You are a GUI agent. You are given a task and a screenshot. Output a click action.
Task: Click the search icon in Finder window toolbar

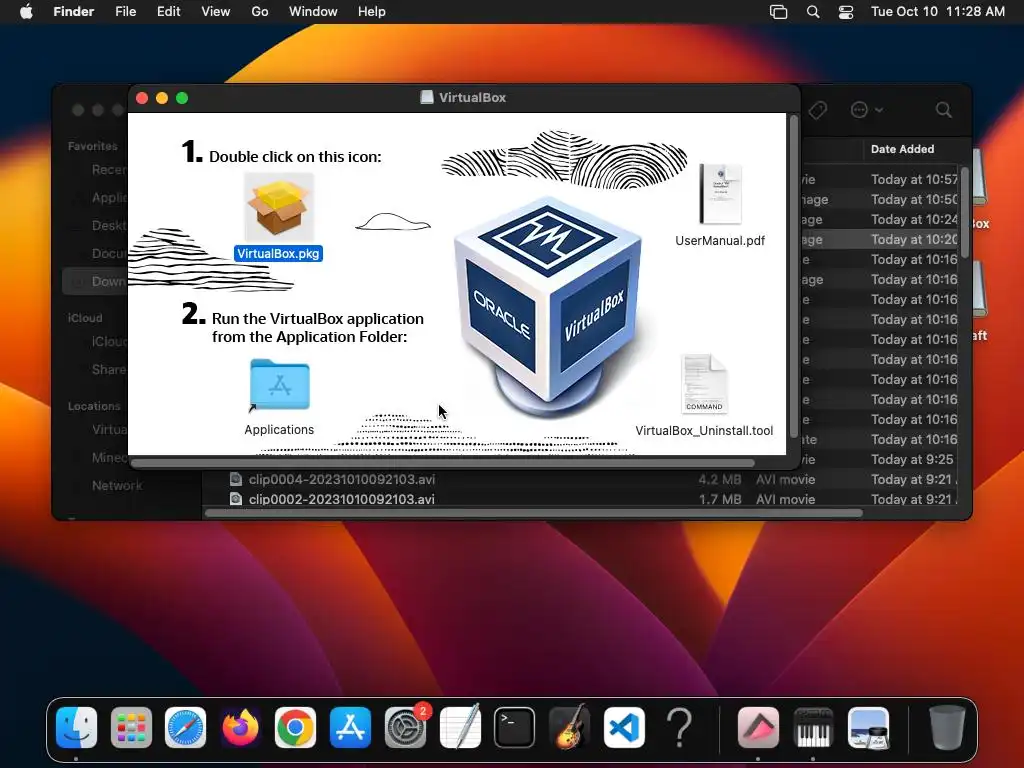944,110
